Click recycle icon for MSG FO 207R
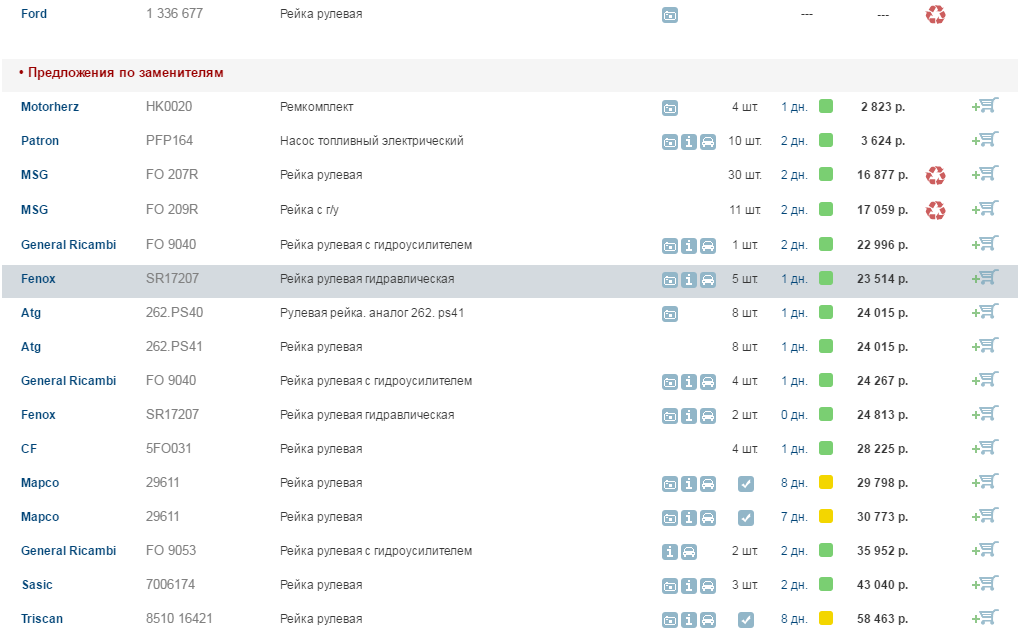This screenshot has height=630, width=1030. click(x=935, y=175)
